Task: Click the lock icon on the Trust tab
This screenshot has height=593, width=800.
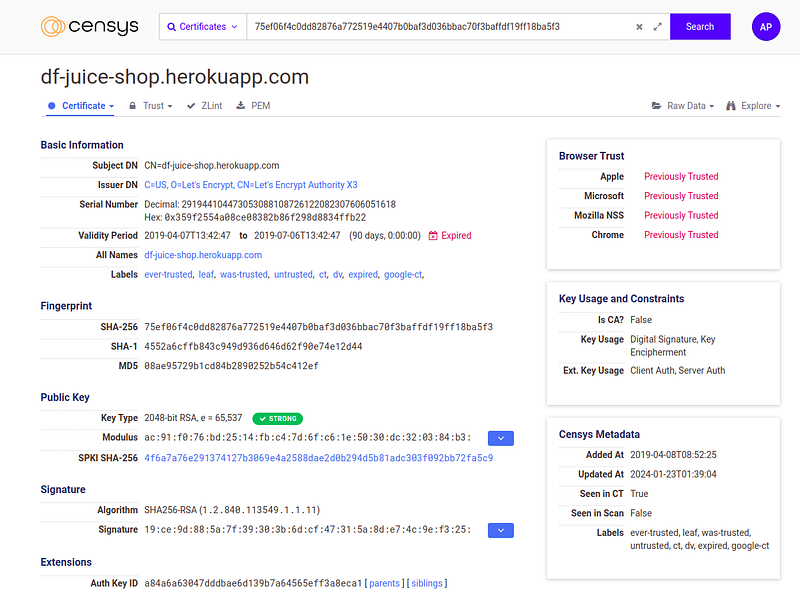Action: pos(133,106)
